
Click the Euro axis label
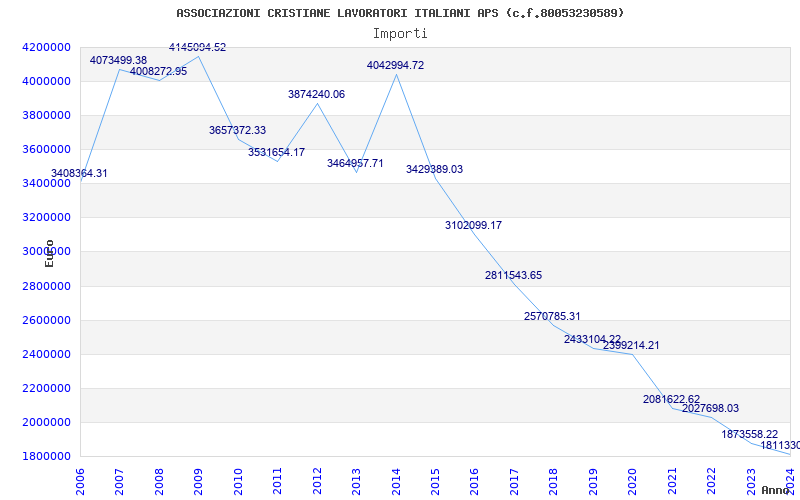[x=49, y=253]
